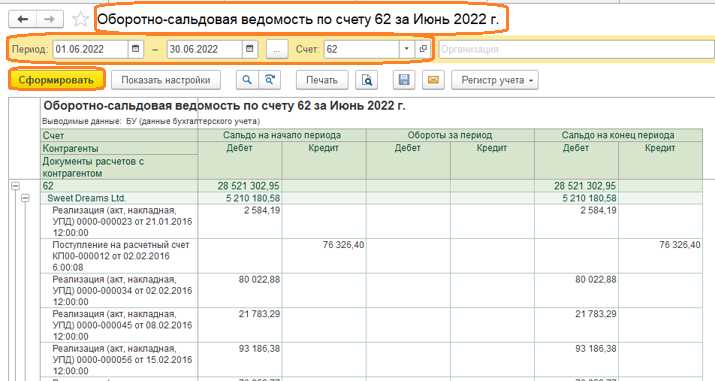
Task: Click into the Организация input field
Action: (x=576, y=49)
